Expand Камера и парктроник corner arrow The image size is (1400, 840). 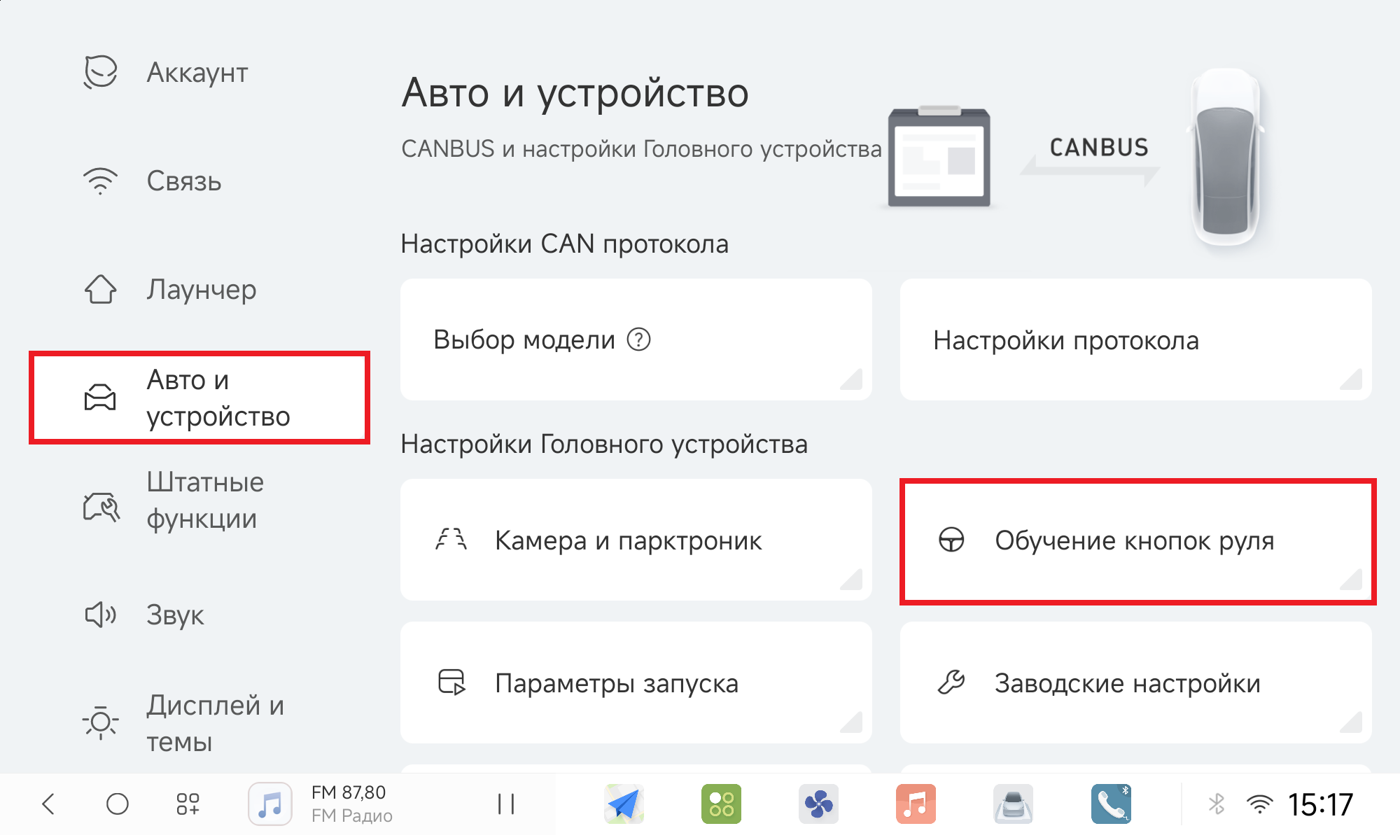(852, 580)
